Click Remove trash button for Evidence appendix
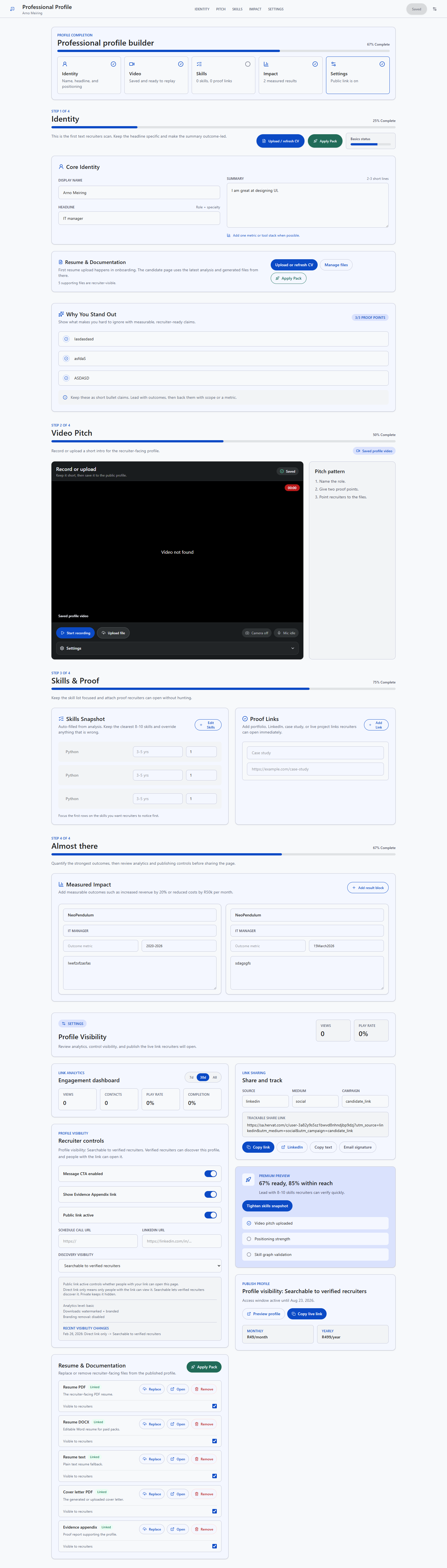The width and height of the screenshot is (447, 1568). 204,1529
